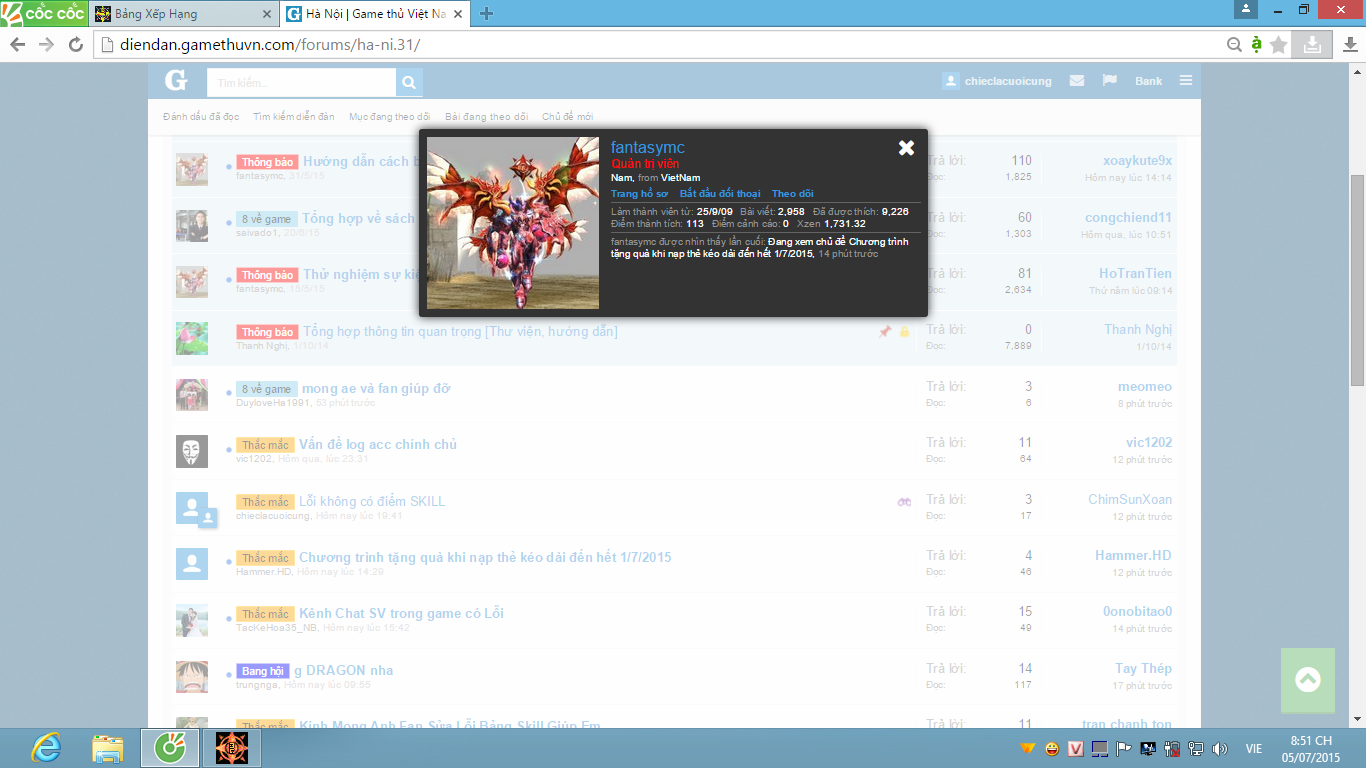Click the green Vietnamese typing icon
1366x768 pixels.
[x=1257, y=44]
